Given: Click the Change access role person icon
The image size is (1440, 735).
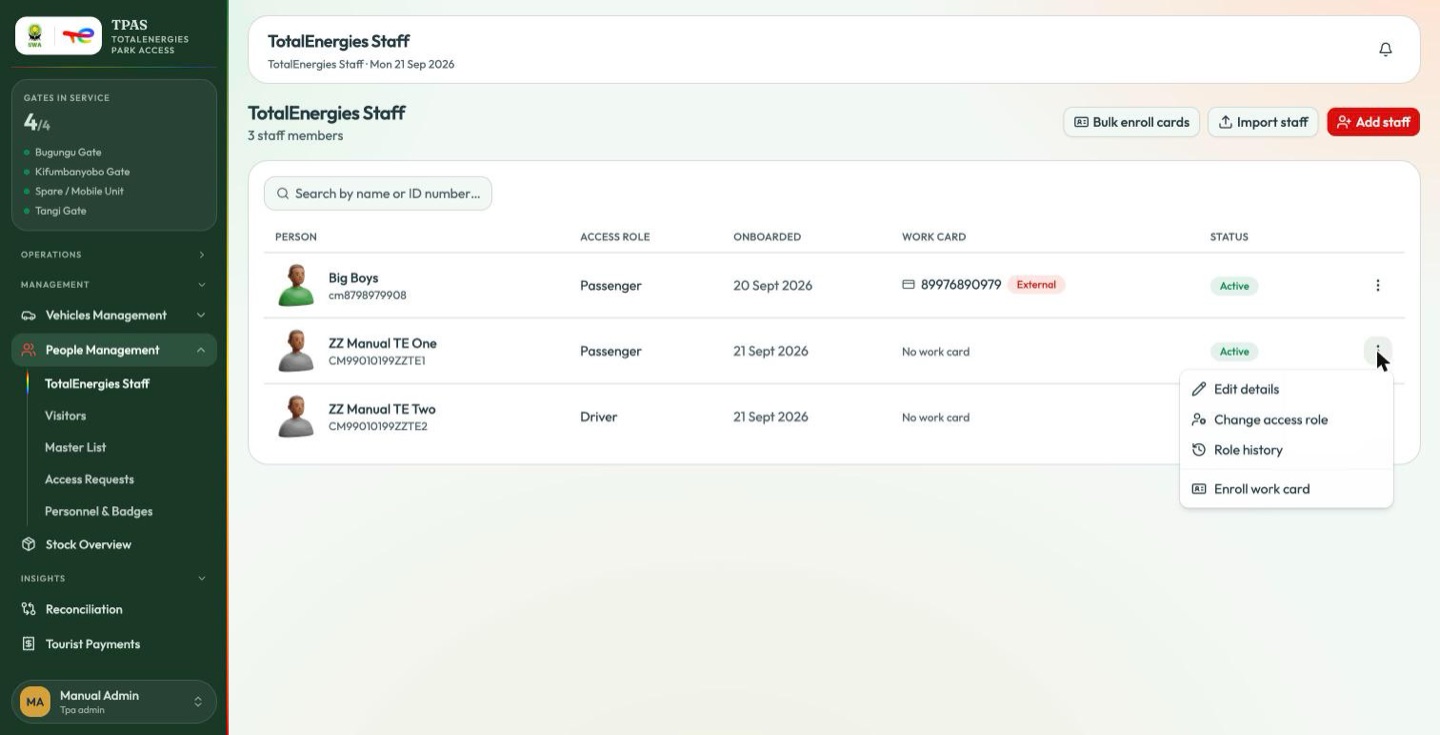Looking at the screenshot, I should [x=1199, y=420].
